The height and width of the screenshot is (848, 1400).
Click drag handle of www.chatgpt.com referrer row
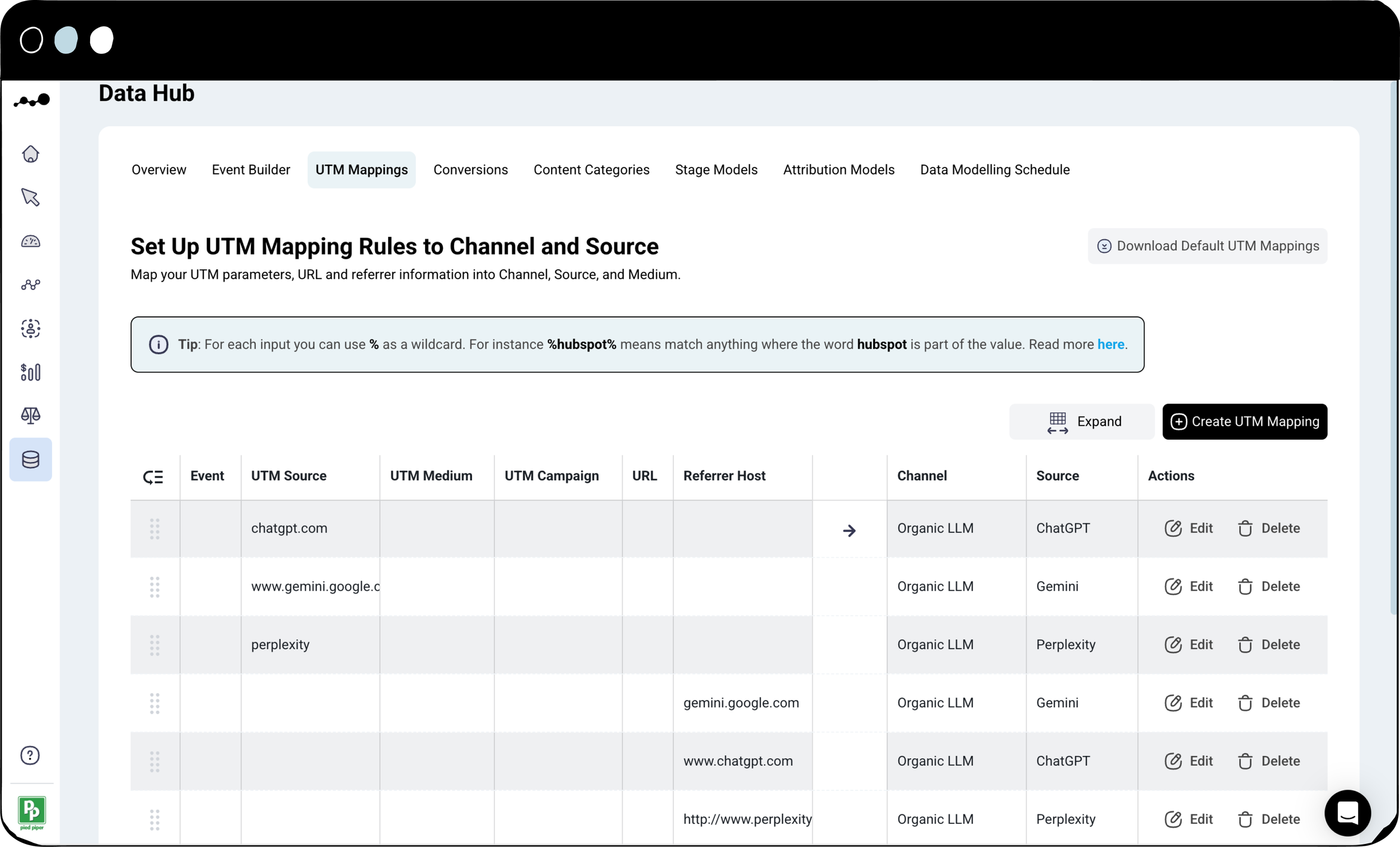click(x=155, y=763)
